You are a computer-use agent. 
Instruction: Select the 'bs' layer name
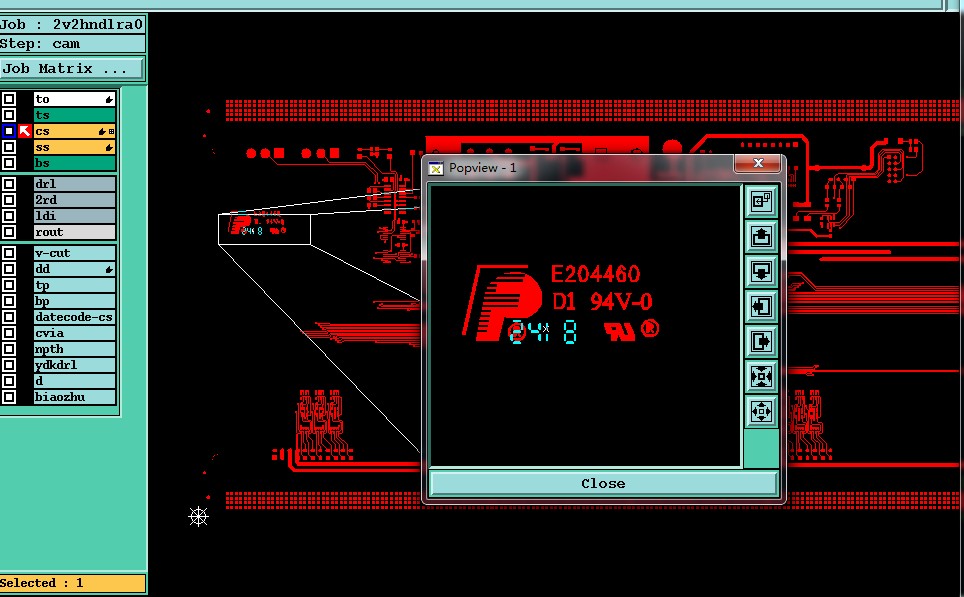[74, 163]
